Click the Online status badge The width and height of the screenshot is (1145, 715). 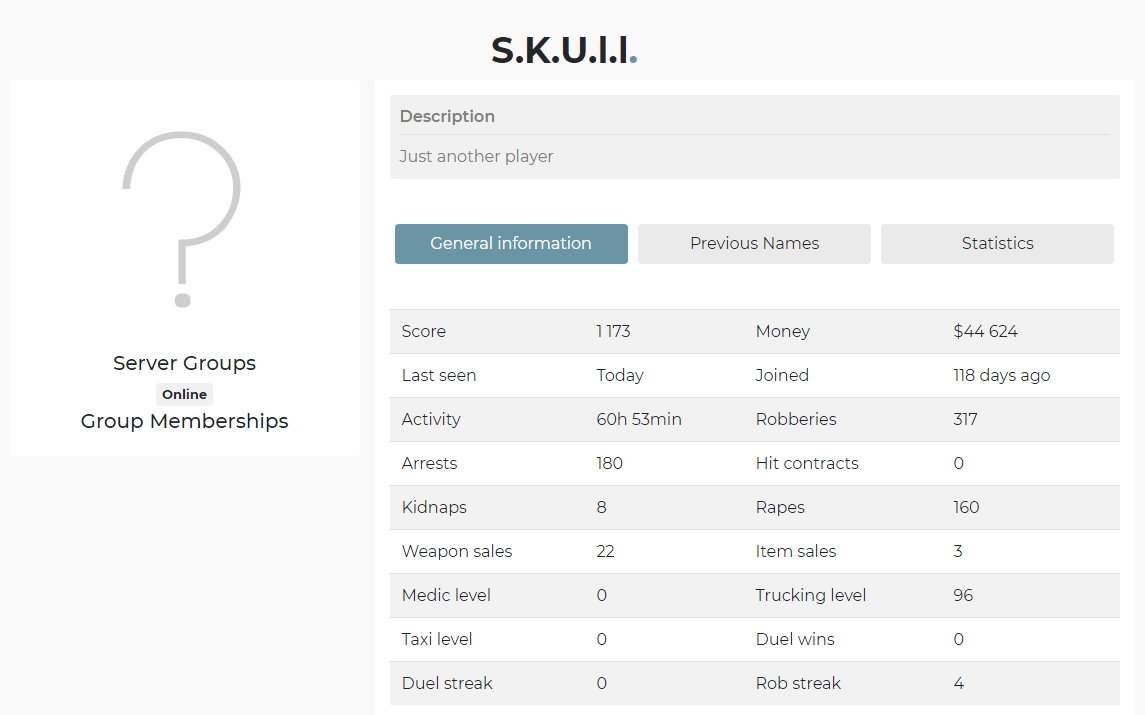[185, 394]
